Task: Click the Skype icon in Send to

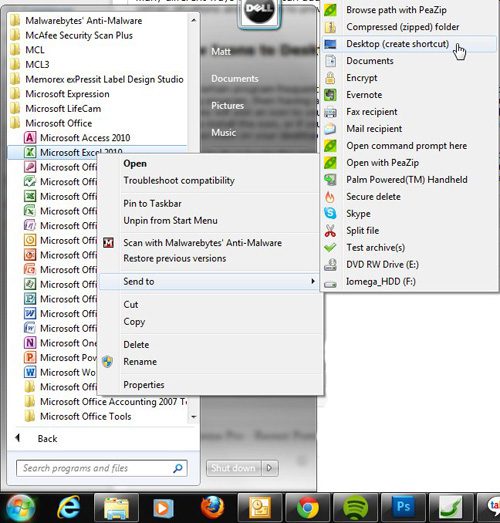Action: (x=330, y=213)
